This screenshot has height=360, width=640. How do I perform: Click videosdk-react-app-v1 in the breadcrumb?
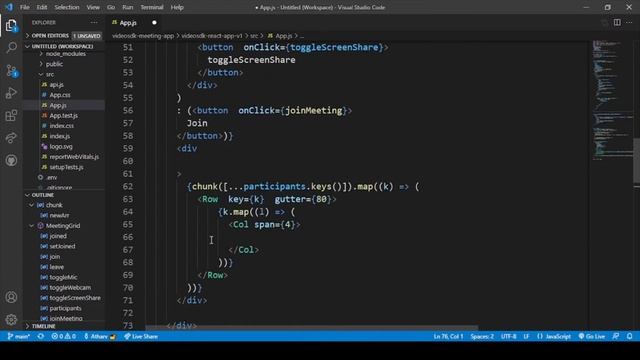click(x=211, y=36)
